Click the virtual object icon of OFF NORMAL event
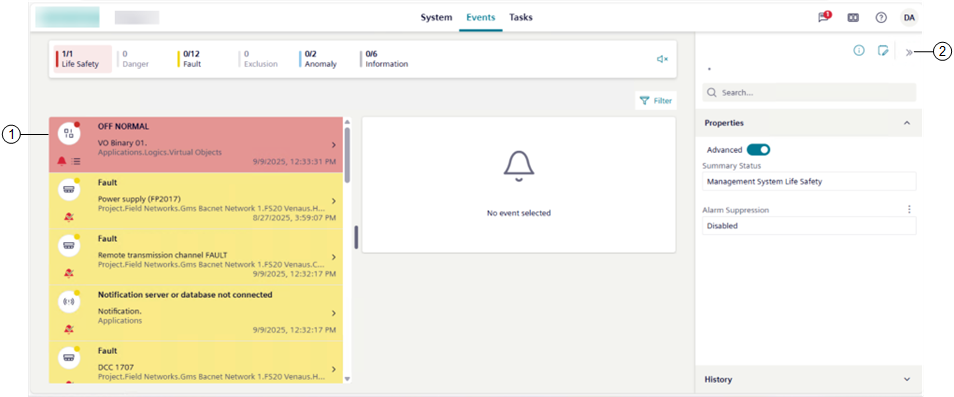This screenshot has width=954, height=397. coord(69,133)
